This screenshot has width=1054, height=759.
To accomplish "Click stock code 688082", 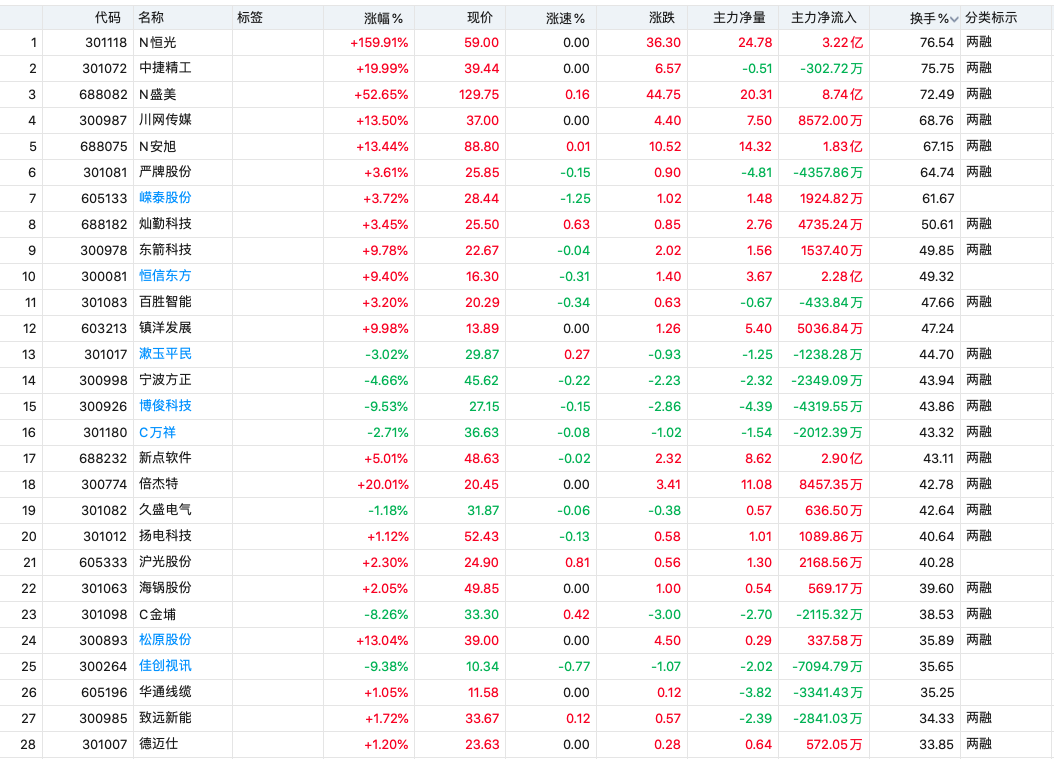I will [103, 94].
